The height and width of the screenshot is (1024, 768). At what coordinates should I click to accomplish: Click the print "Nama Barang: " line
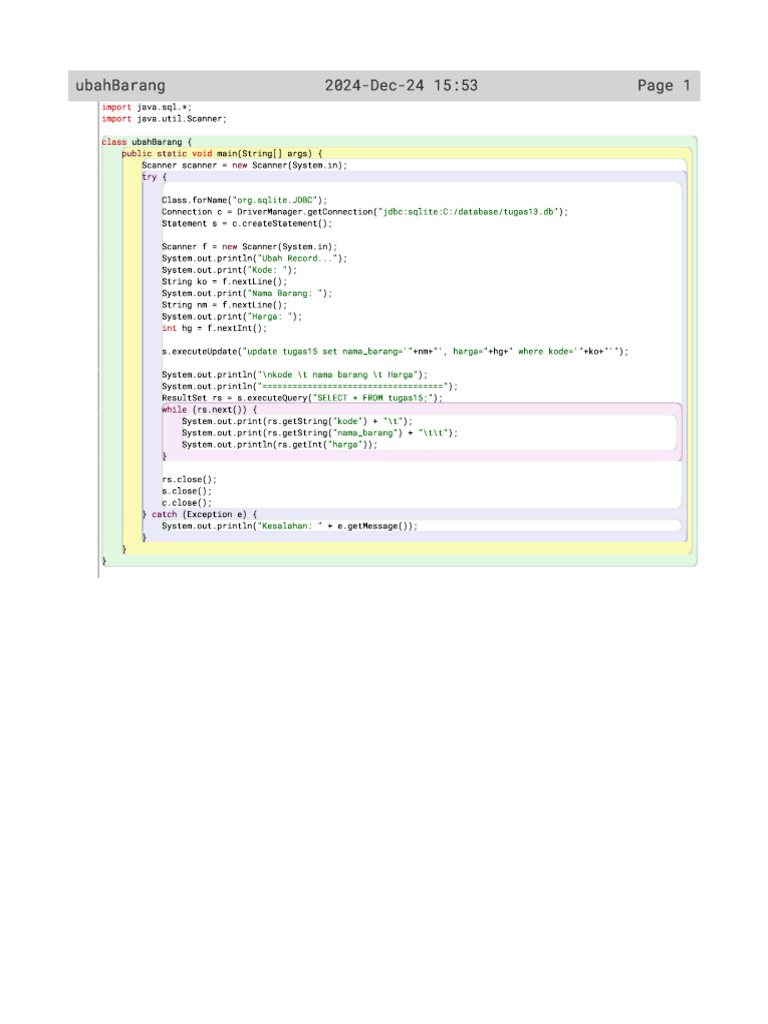[247, 294]
